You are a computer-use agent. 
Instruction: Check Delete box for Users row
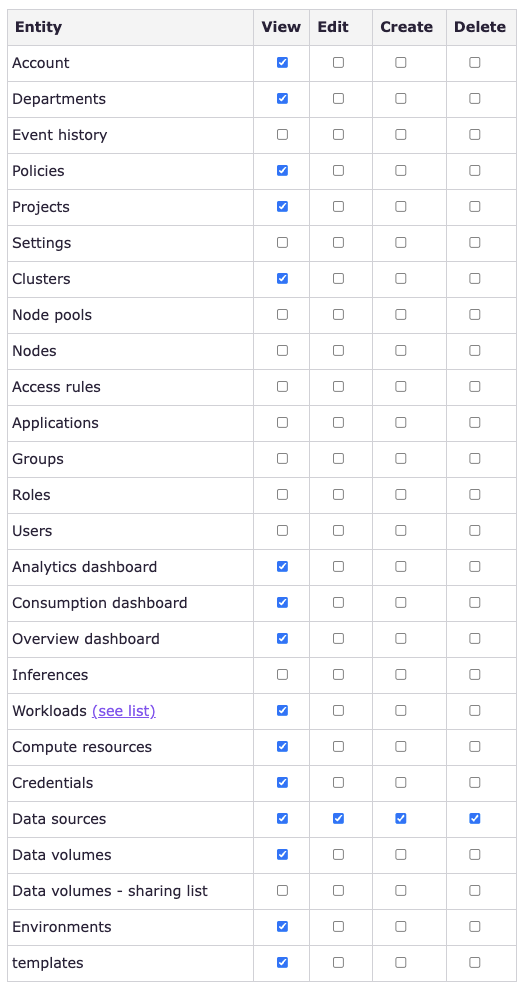(474, 530)
